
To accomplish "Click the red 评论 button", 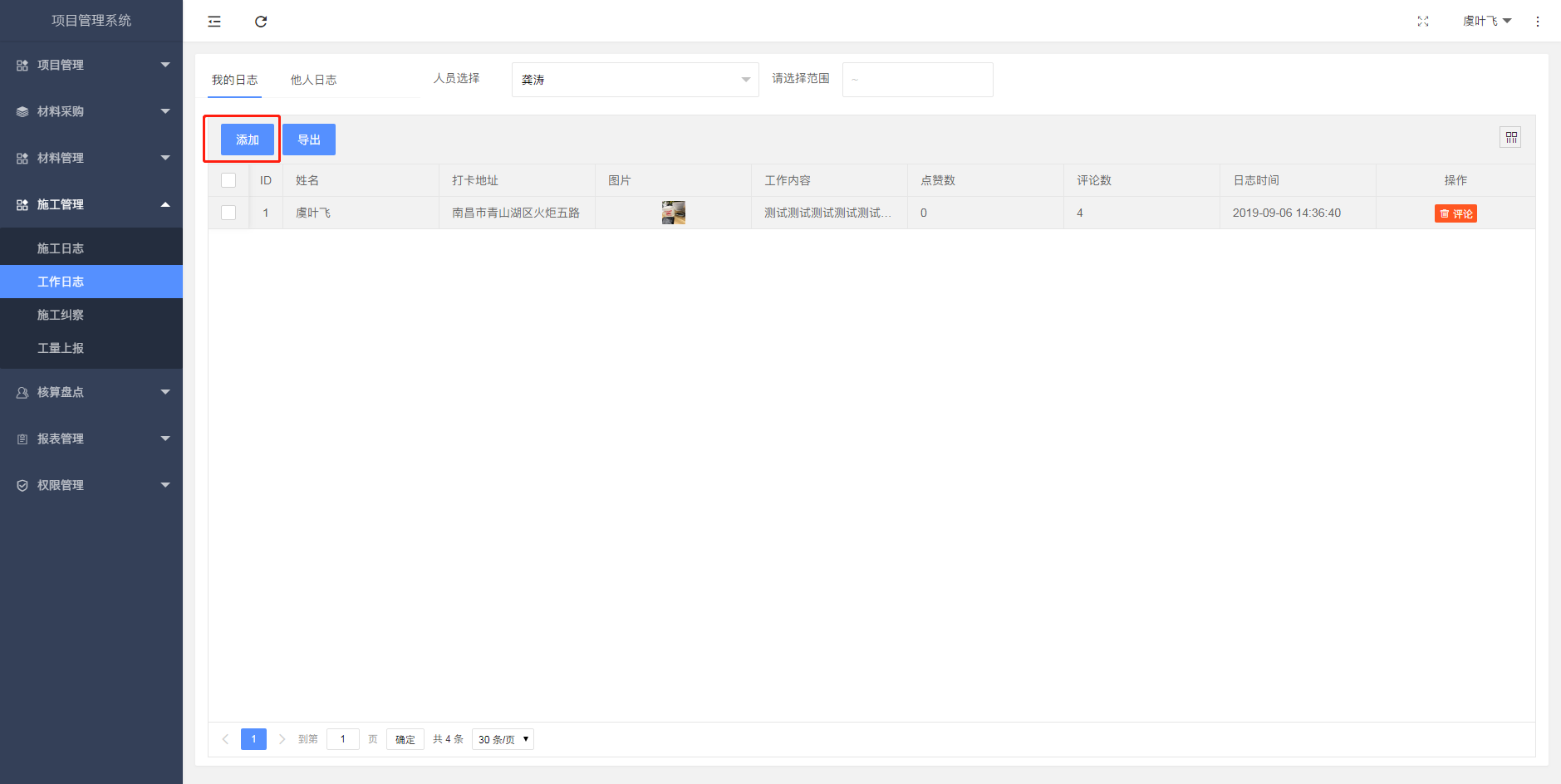I will coord(1455,213).
